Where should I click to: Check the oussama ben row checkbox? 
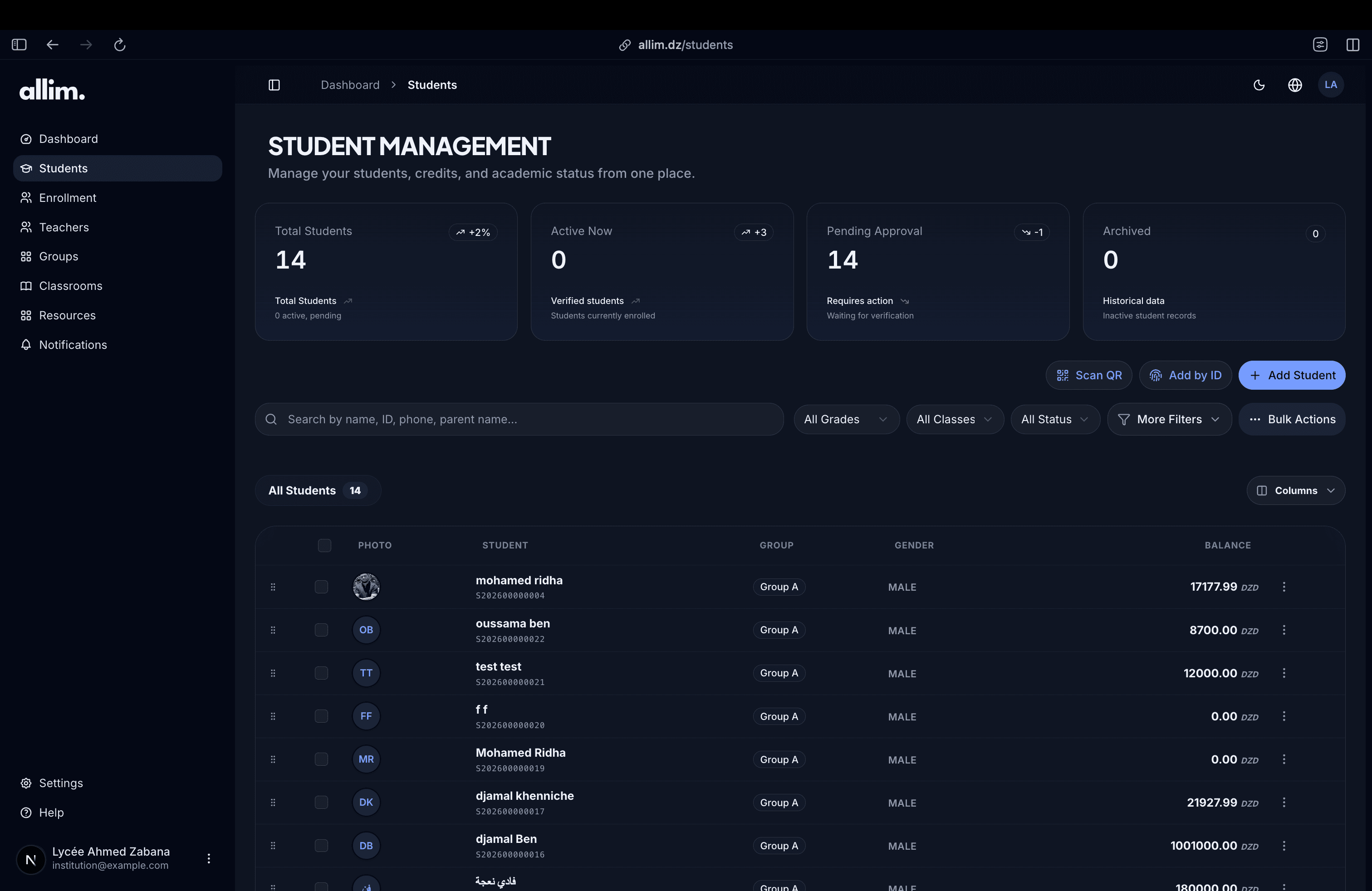click(x=322, y=630)
